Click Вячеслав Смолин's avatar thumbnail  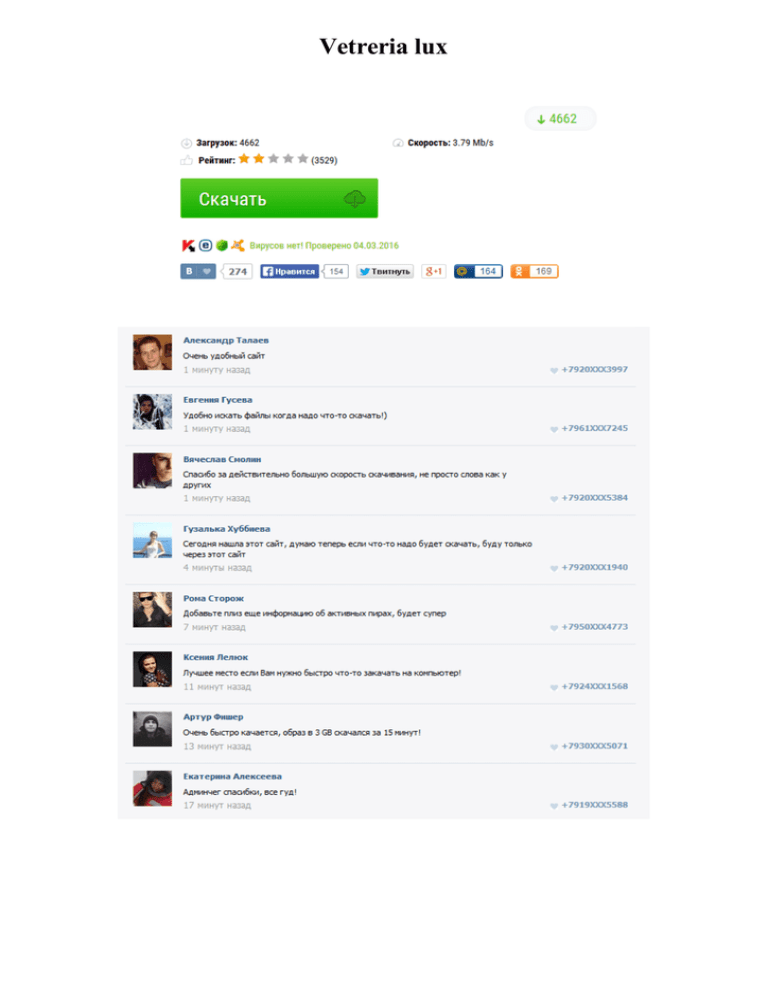152,470
